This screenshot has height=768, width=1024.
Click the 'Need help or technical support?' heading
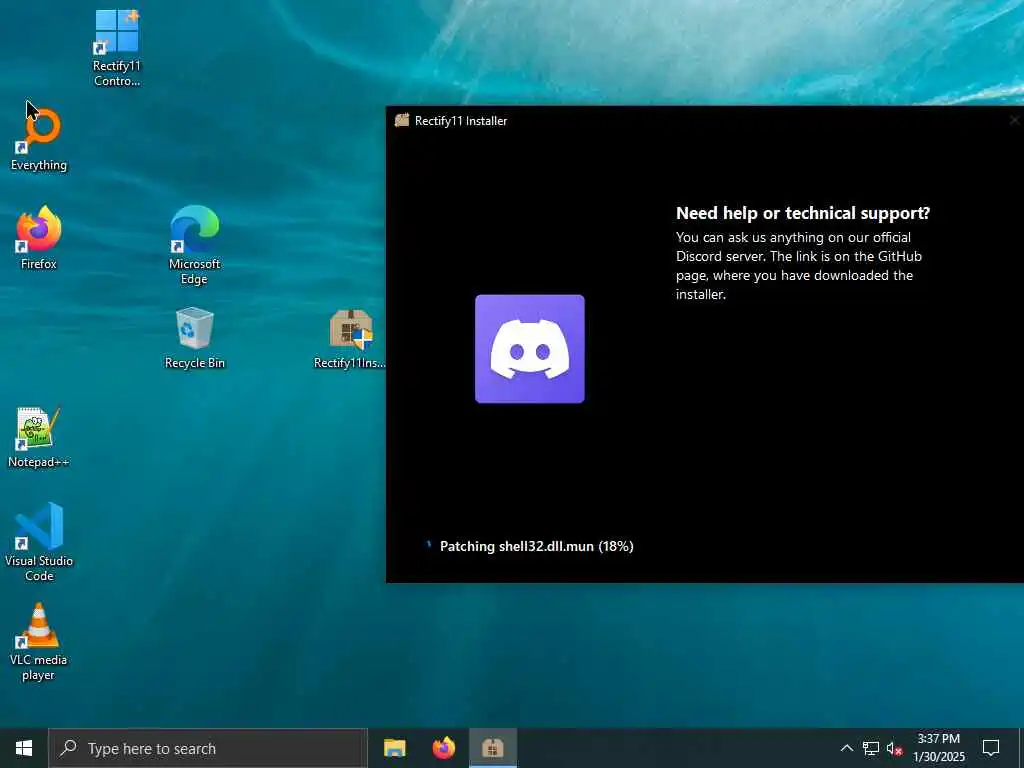tap(803, 213)
